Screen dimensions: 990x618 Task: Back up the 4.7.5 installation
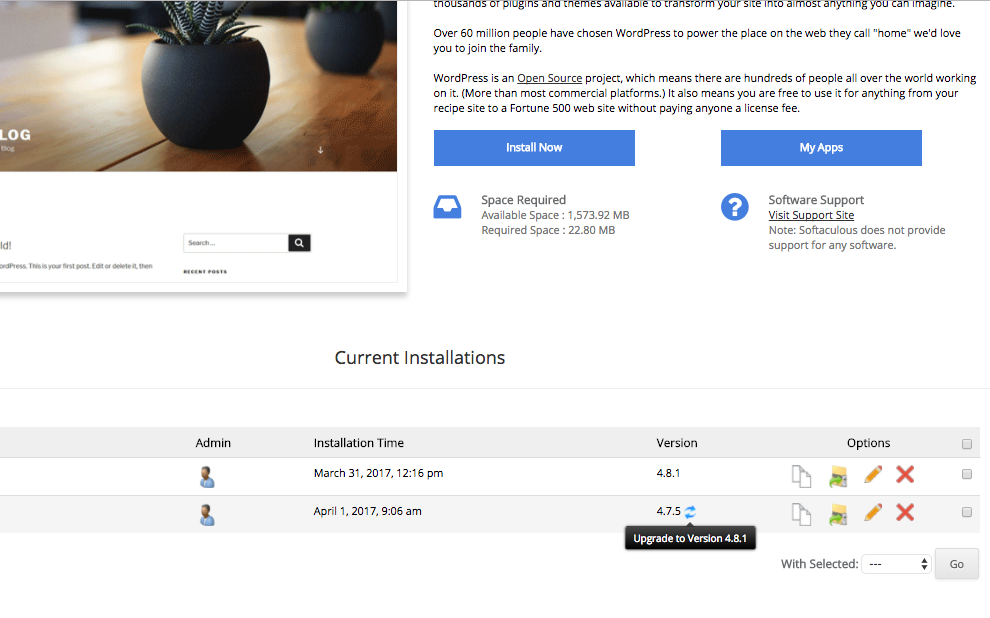[x=838, y=514]
